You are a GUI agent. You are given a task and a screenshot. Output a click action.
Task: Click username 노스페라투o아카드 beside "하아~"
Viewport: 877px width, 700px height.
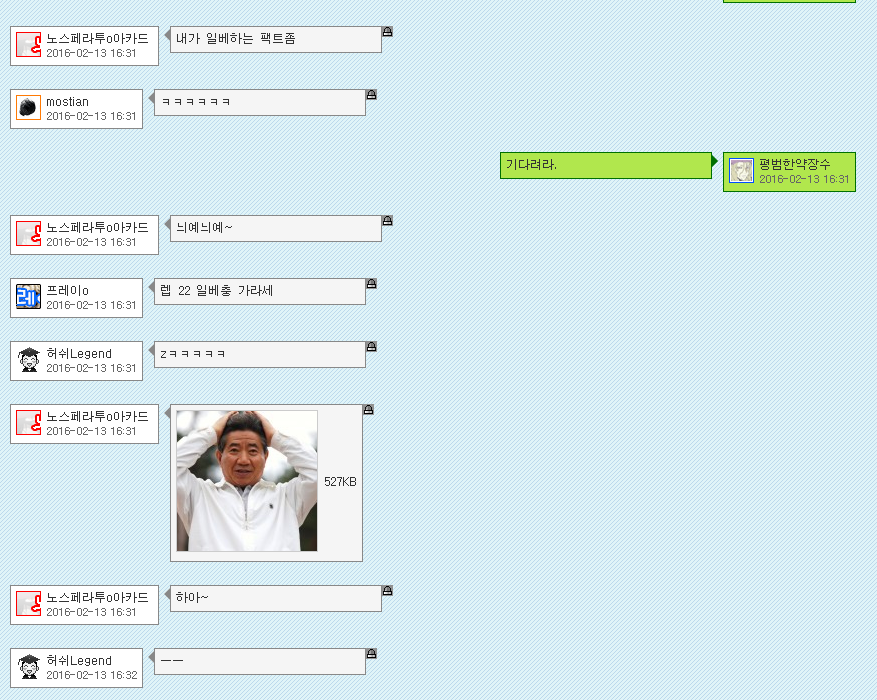tap(97, 598)
